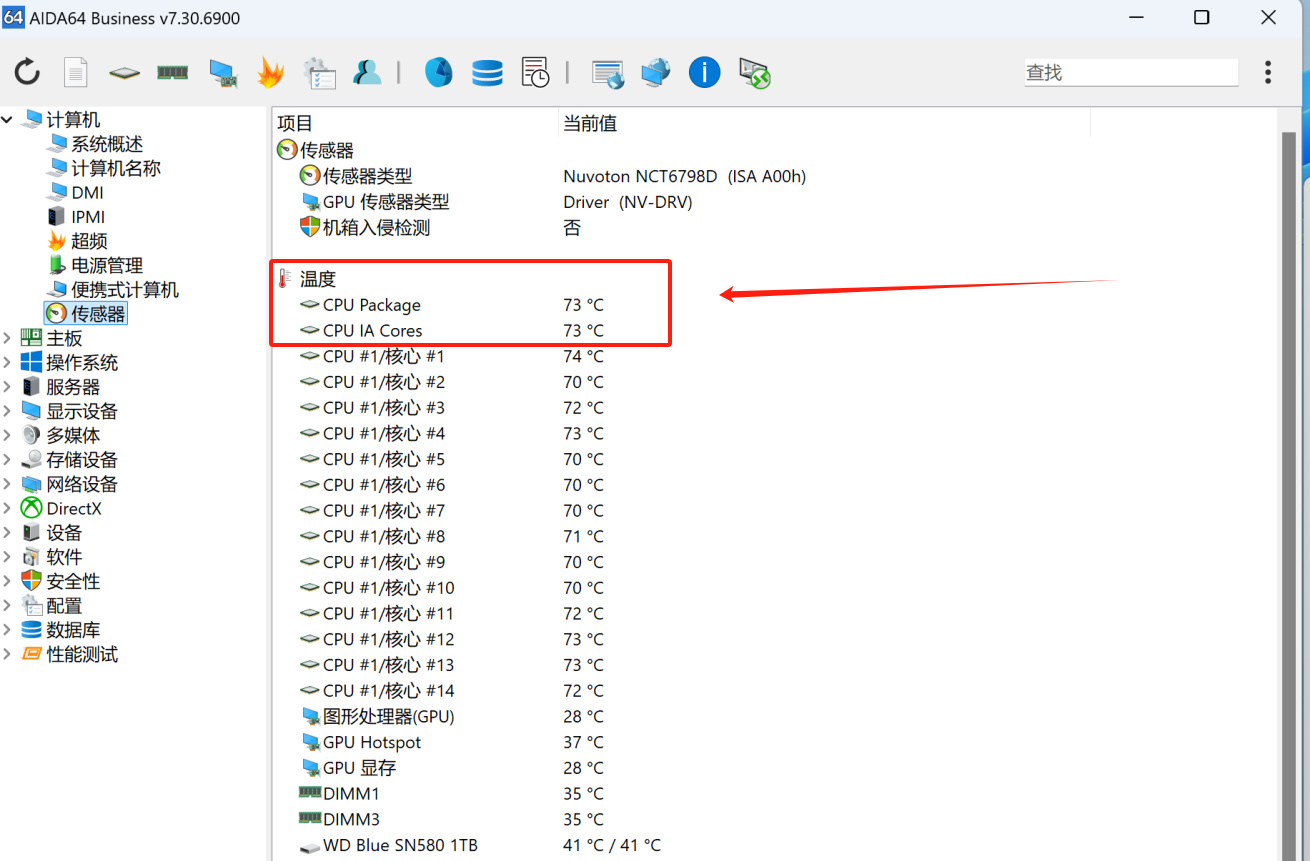Click the window with globe toolbar icon
This screenshot has height=861, width=1310.
607,73
